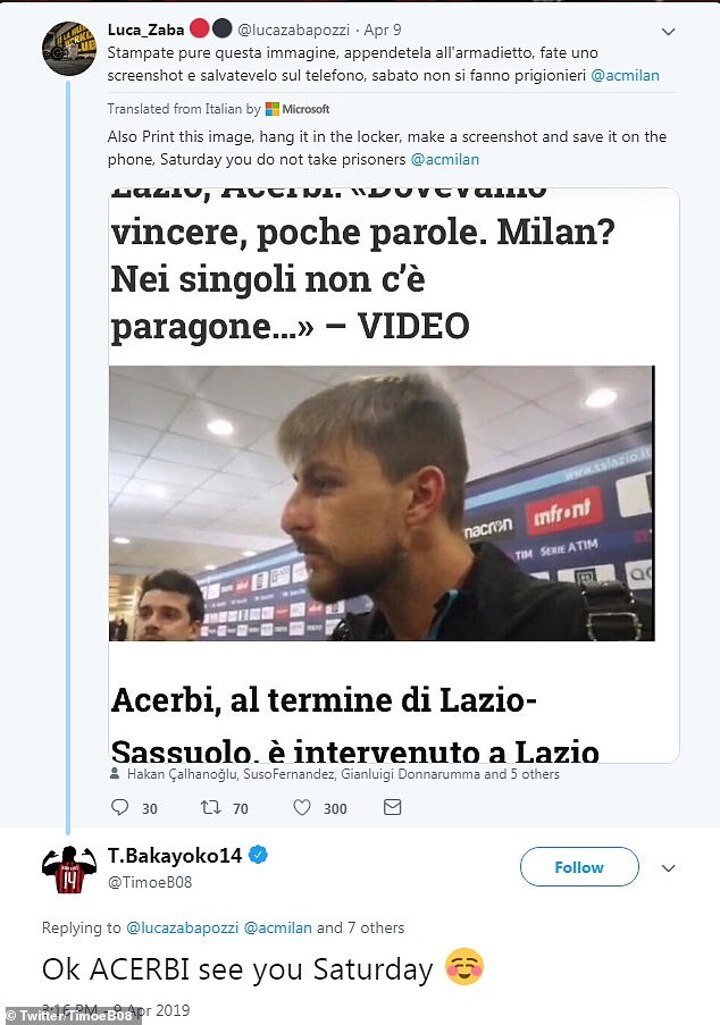Follow T.Bakayoko14 account
The height and width of the screenshot is (1025, 720).
(x=579, y=867)
